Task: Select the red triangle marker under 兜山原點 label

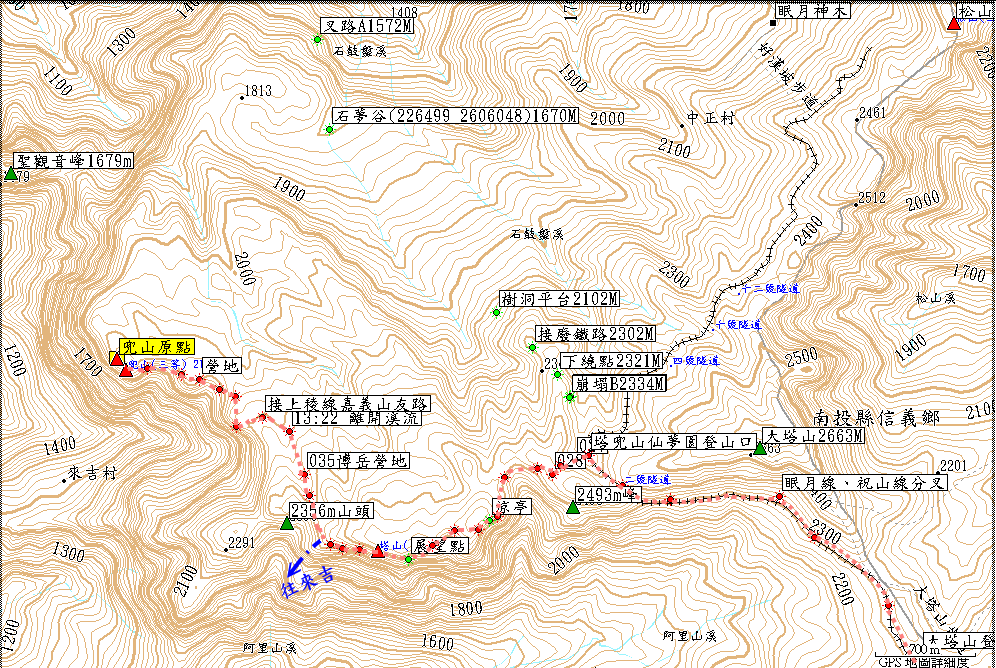Action: pos(116,359)
